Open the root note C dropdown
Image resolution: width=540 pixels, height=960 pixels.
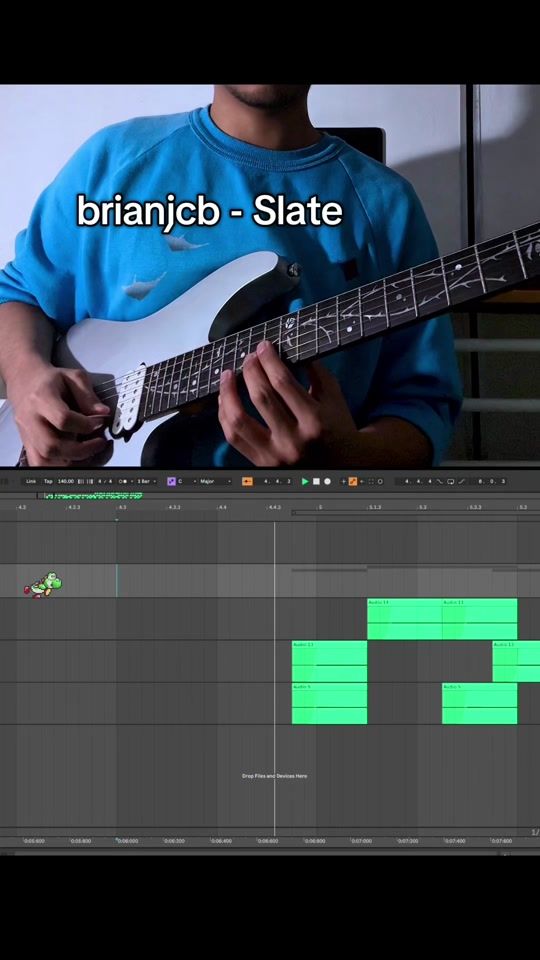[185, 481]
